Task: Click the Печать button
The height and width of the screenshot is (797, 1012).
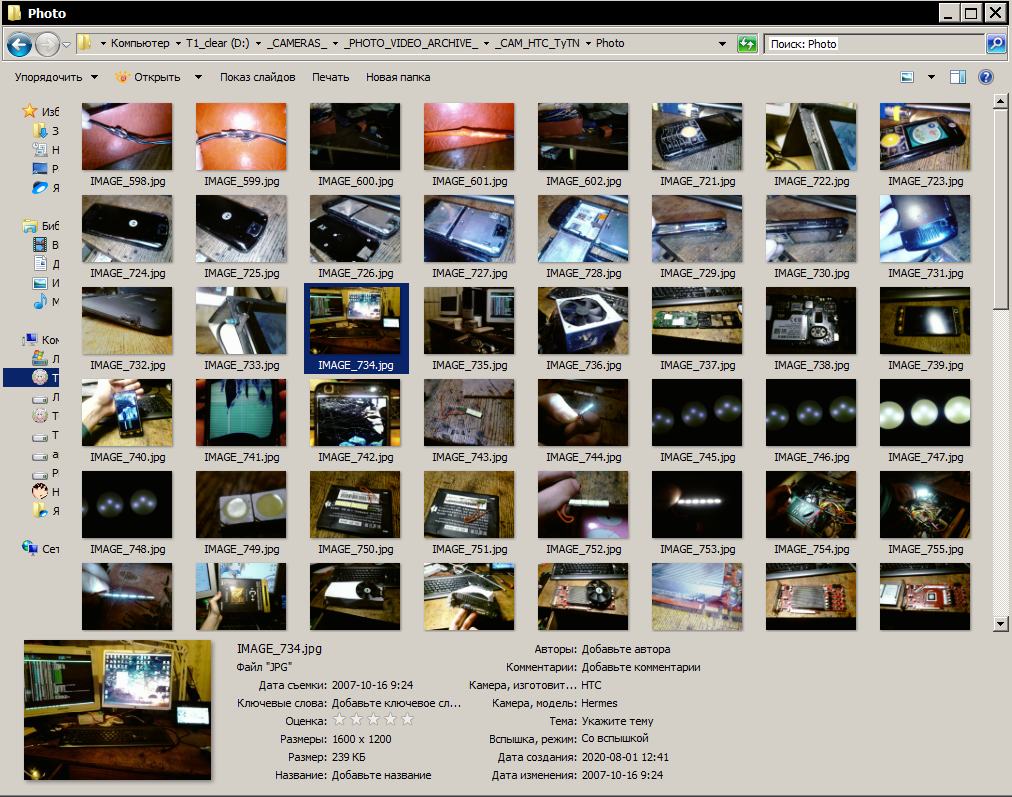Action: click(x=330, y=77)
